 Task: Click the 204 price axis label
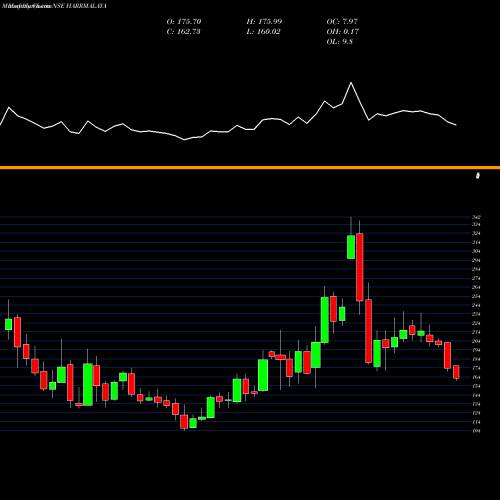tap(476, 341)
